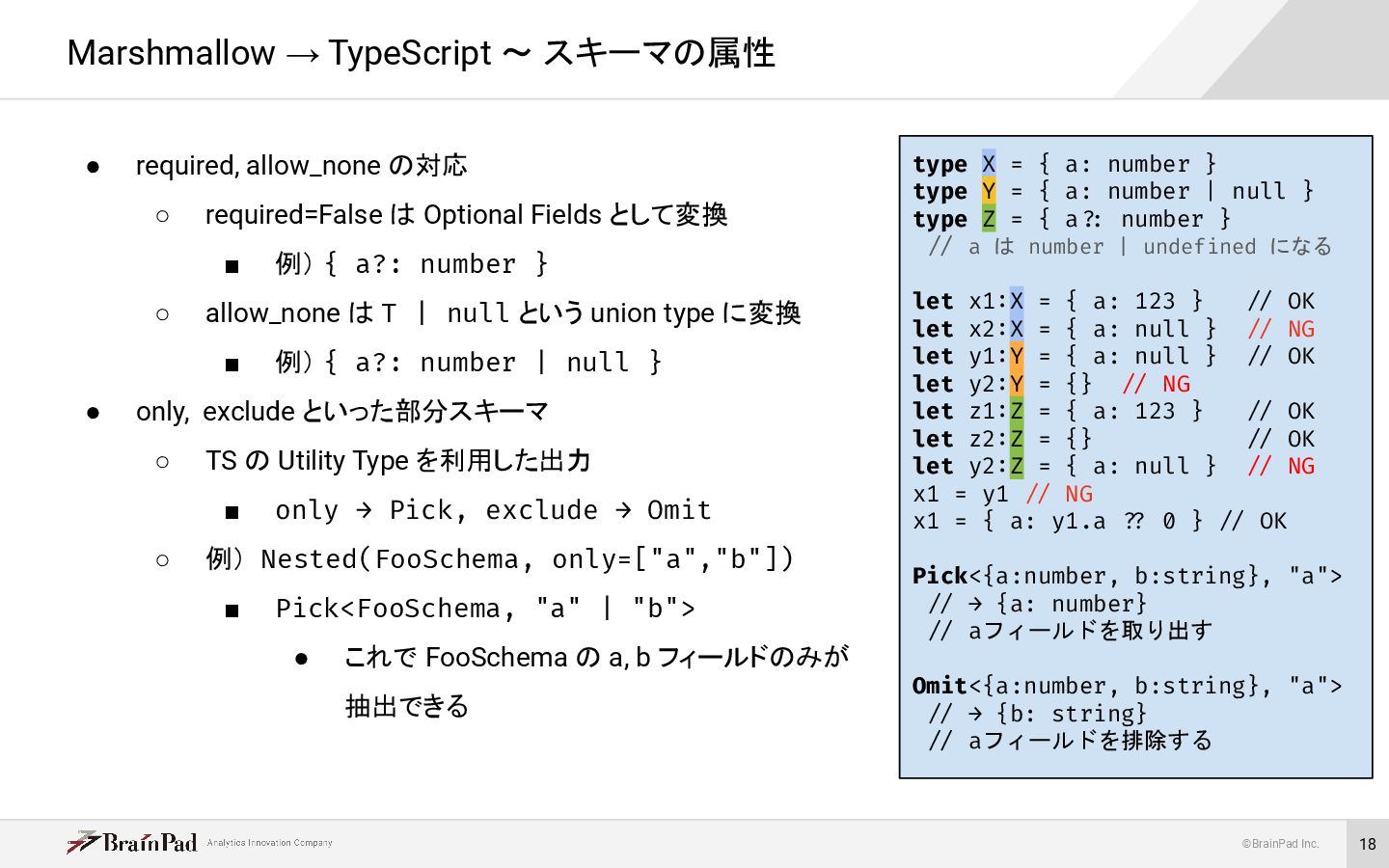Click code line 'let z2:Z = {}'
This screenshot has height=868, width=1389.
[1003, 439]
